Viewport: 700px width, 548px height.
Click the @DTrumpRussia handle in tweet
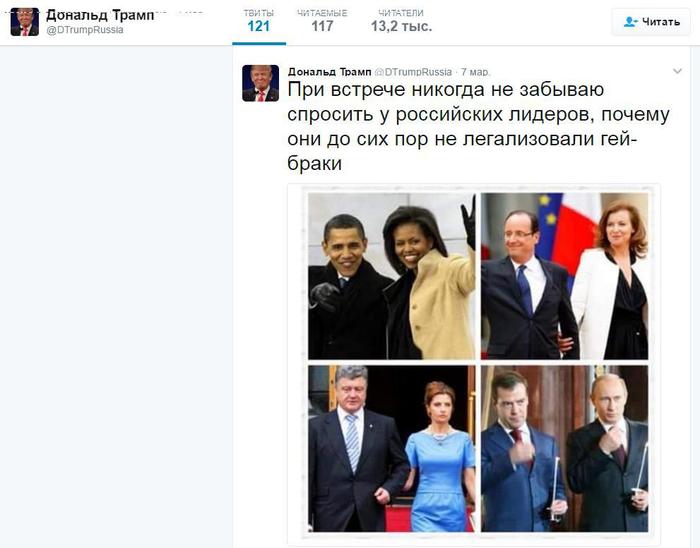413,71
